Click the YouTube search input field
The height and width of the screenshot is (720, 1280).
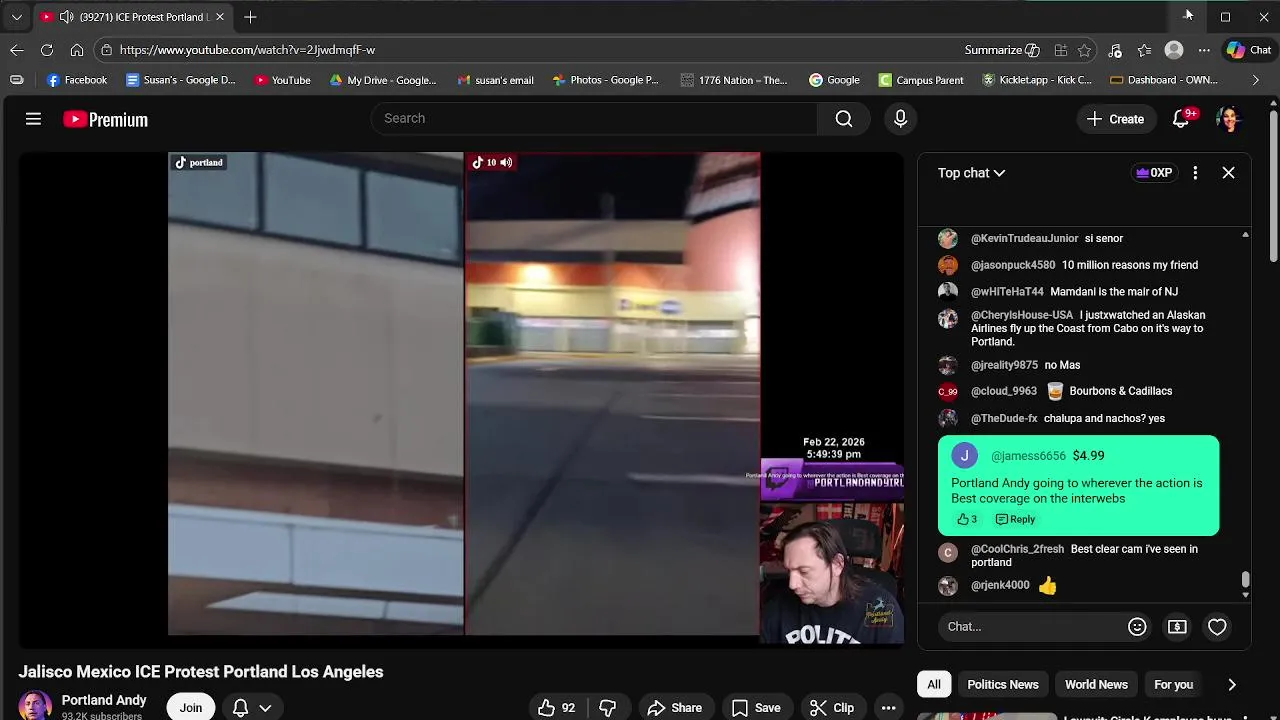pyautogui.click(x=594, y=118)
